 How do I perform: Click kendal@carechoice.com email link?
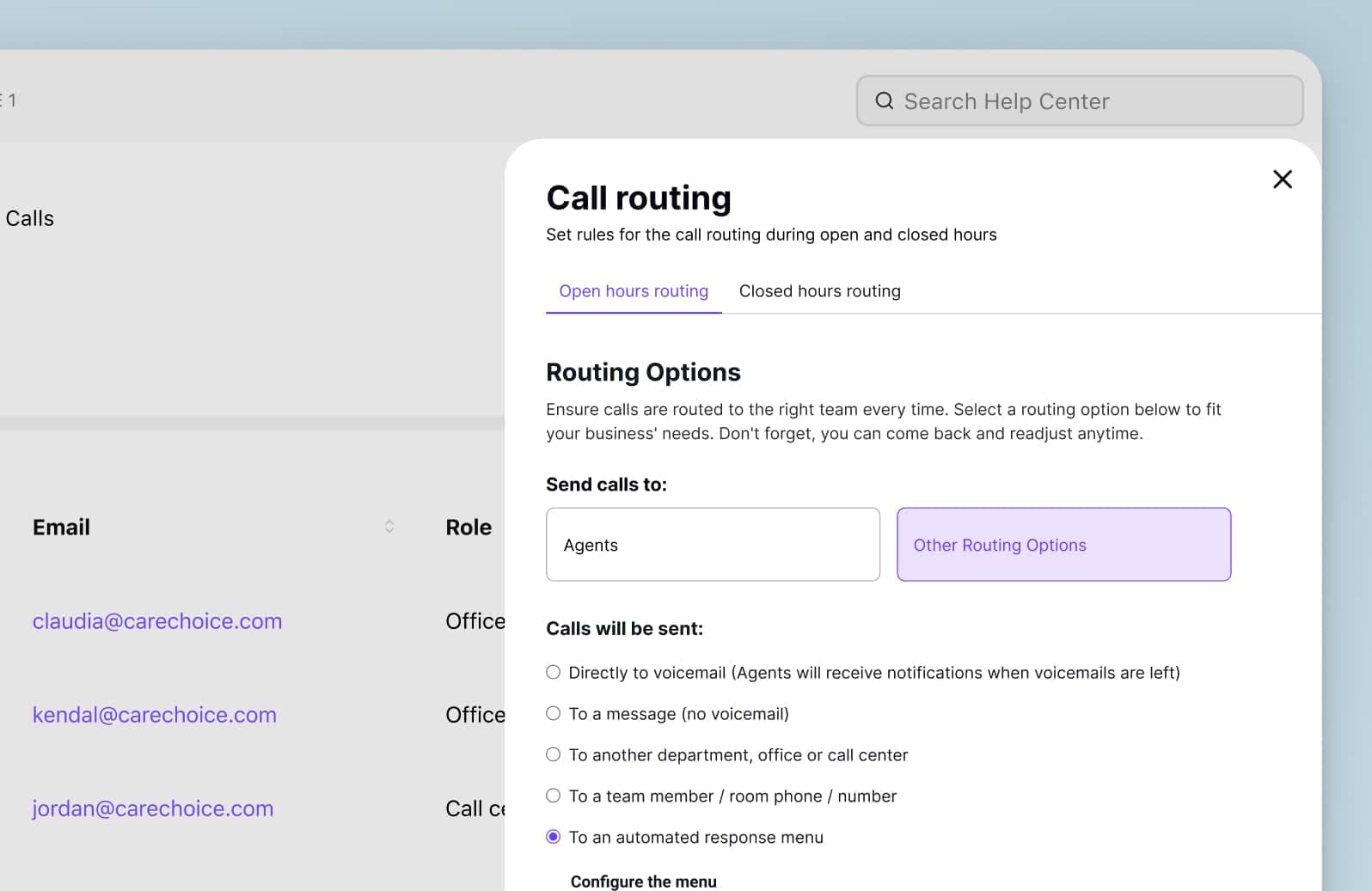[x=155, y=715]
